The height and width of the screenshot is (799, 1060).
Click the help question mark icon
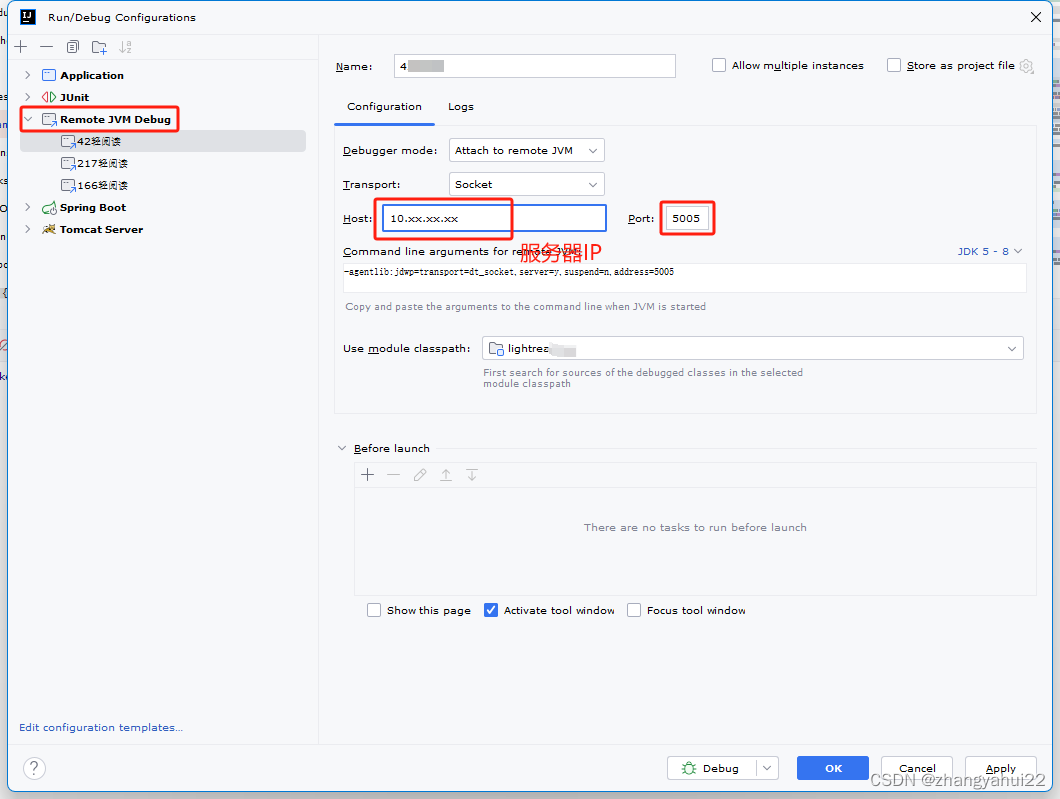point(34,768)
